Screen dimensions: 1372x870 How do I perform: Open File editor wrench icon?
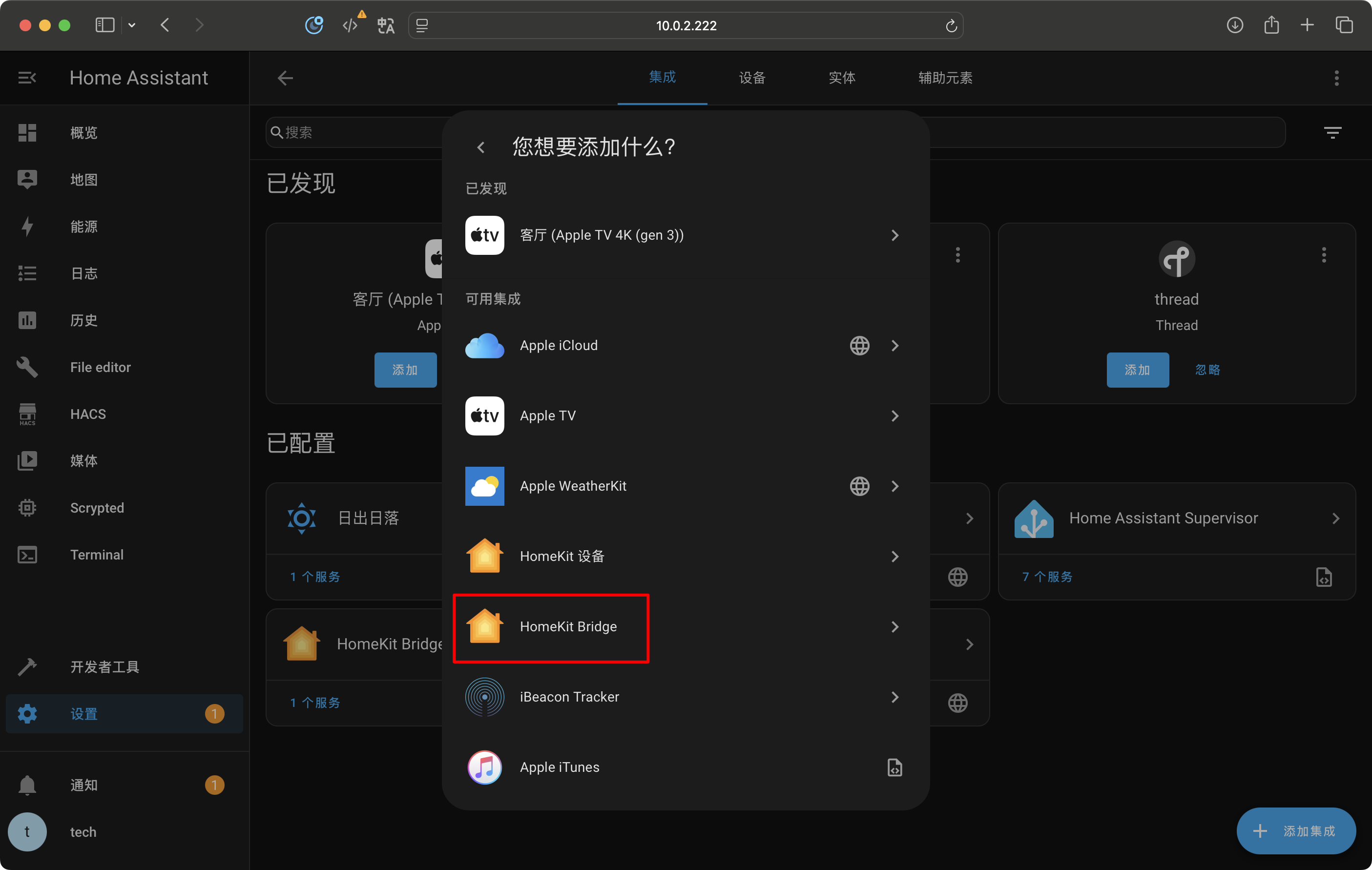[x=27, y=367]
